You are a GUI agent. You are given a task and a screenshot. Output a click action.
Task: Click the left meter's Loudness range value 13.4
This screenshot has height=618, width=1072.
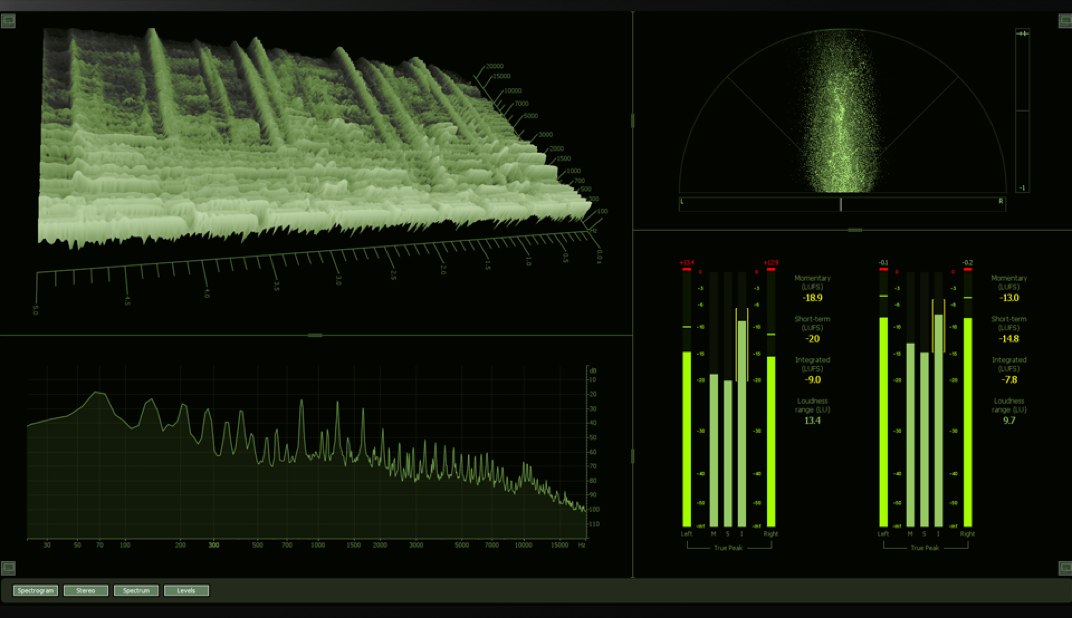(x=812, y=421)
